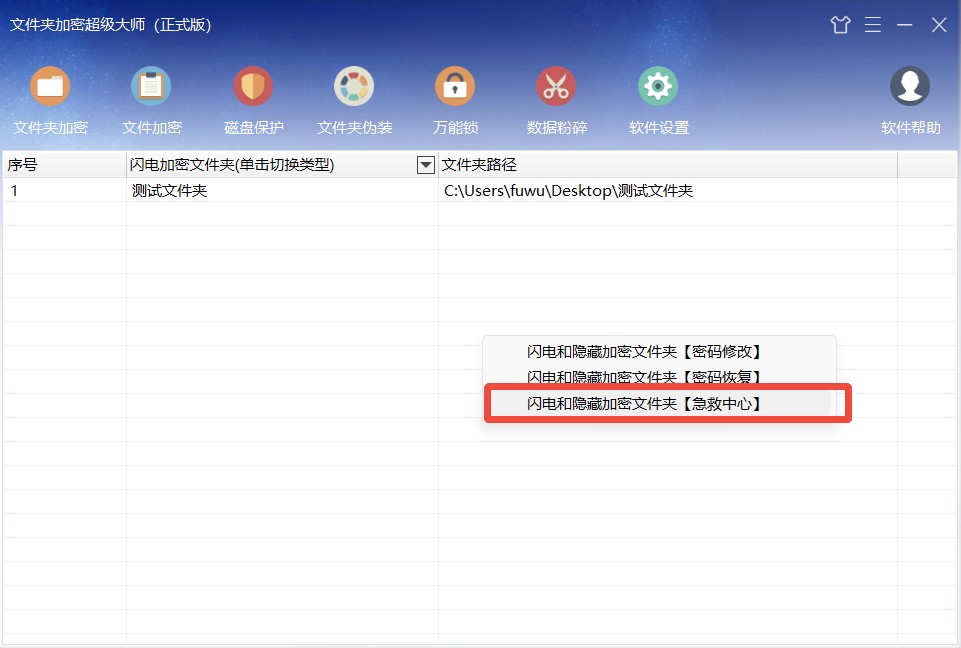
Task: Close the 文件夹加密超级大师 window
Action: click(x=939, y=25)
